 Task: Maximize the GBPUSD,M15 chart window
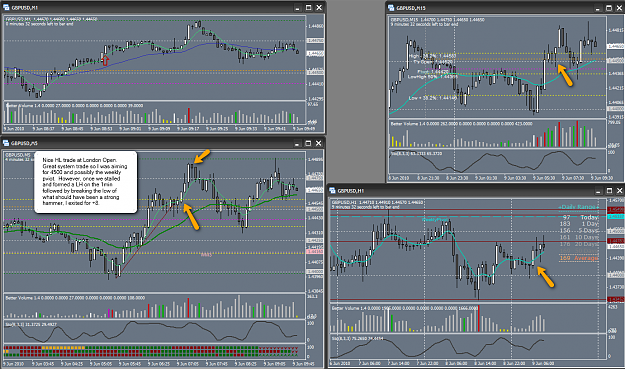click(609, 8)
